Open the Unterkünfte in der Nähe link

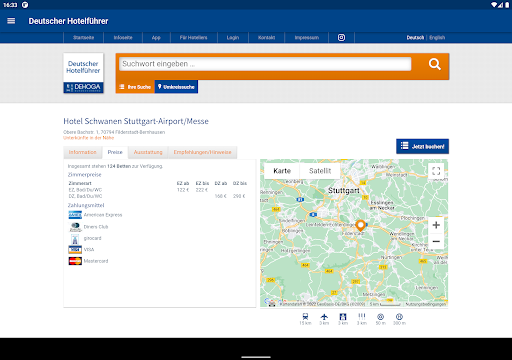point(89,138)
